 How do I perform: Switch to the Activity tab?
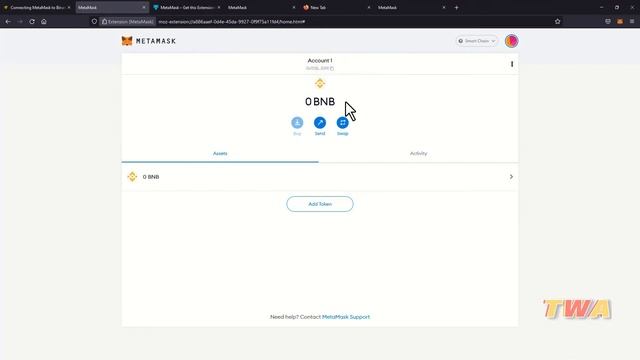coord(418,153)
